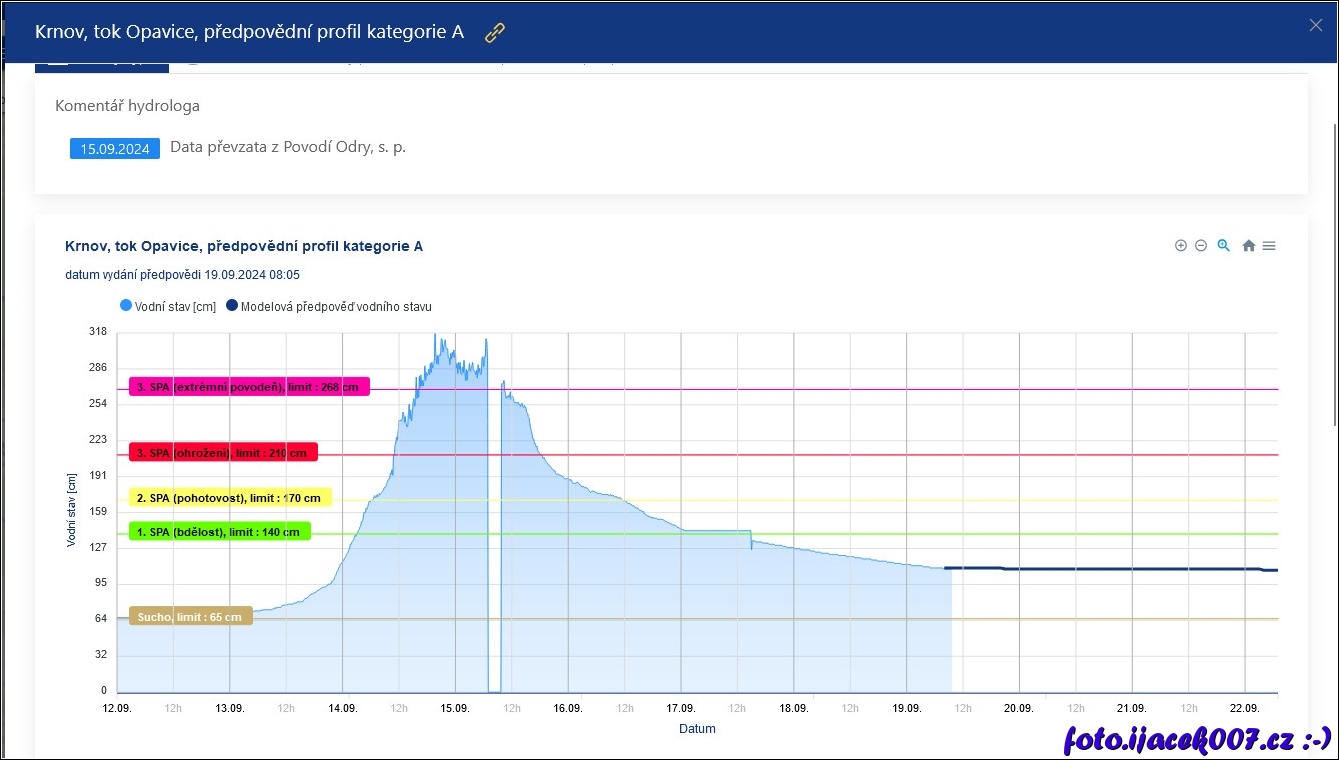Reset chart zoom with home icon

(x=1248, y=246)
